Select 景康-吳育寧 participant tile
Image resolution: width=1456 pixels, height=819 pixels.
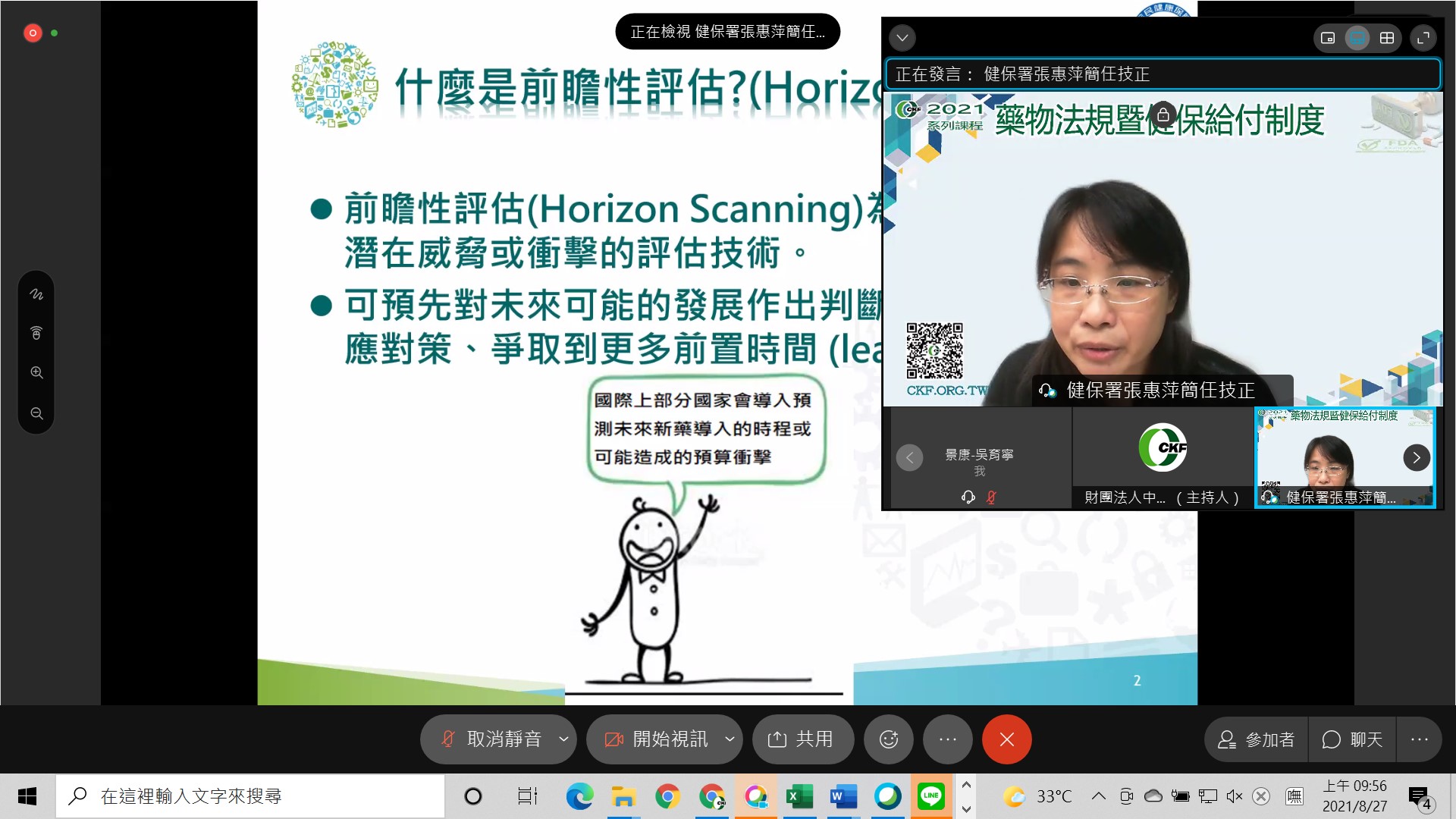pyautogui.click(x=979, y=457)
